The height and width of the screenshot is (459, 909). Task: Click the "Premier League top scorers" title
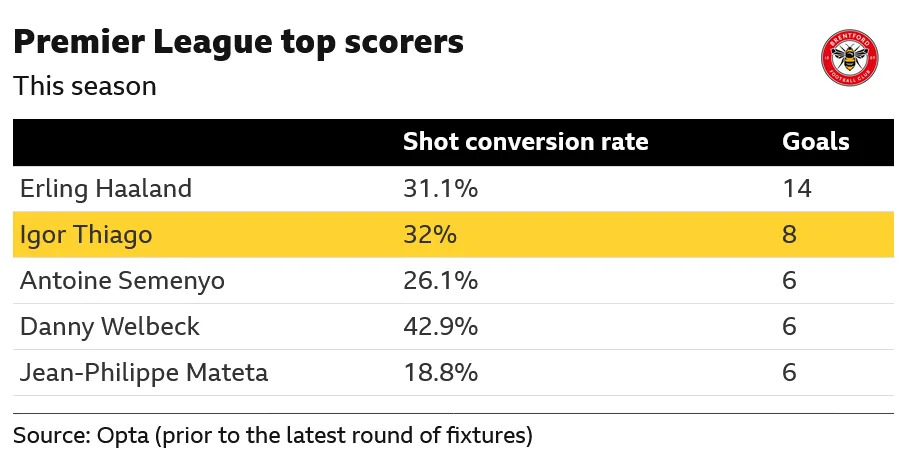pyautogui.click(x=238, y=43)
